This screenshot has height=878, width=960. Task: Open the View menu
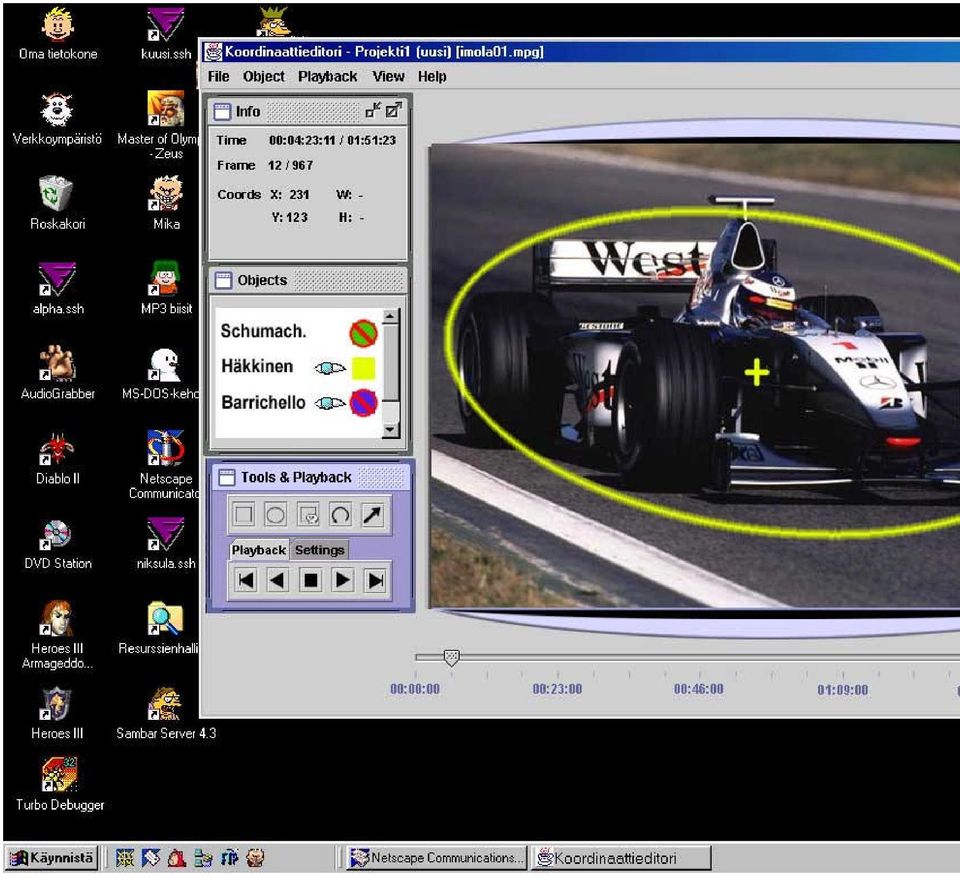[x=388, y=77]
